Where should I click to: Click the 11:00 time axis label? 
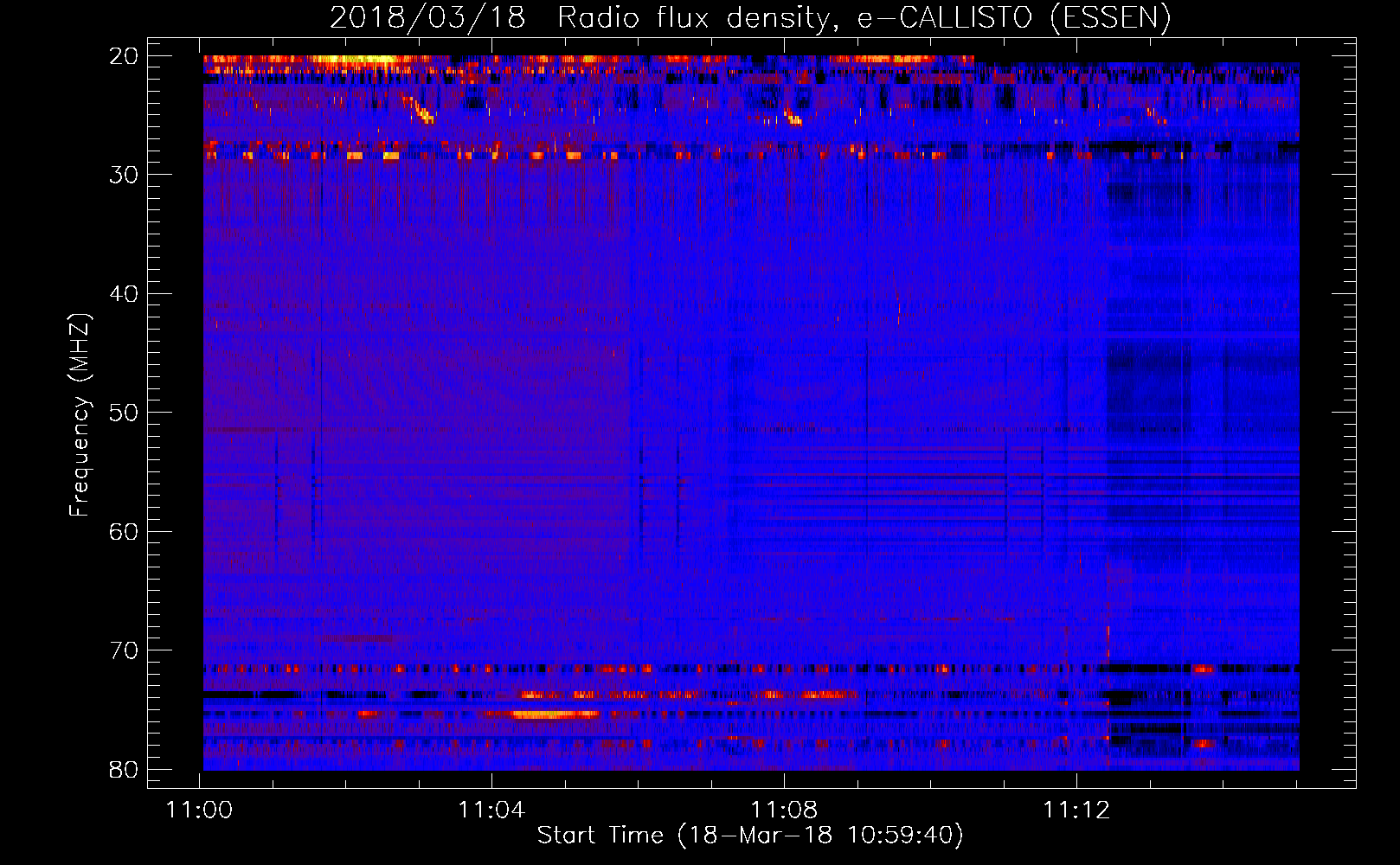click(200, 811)
